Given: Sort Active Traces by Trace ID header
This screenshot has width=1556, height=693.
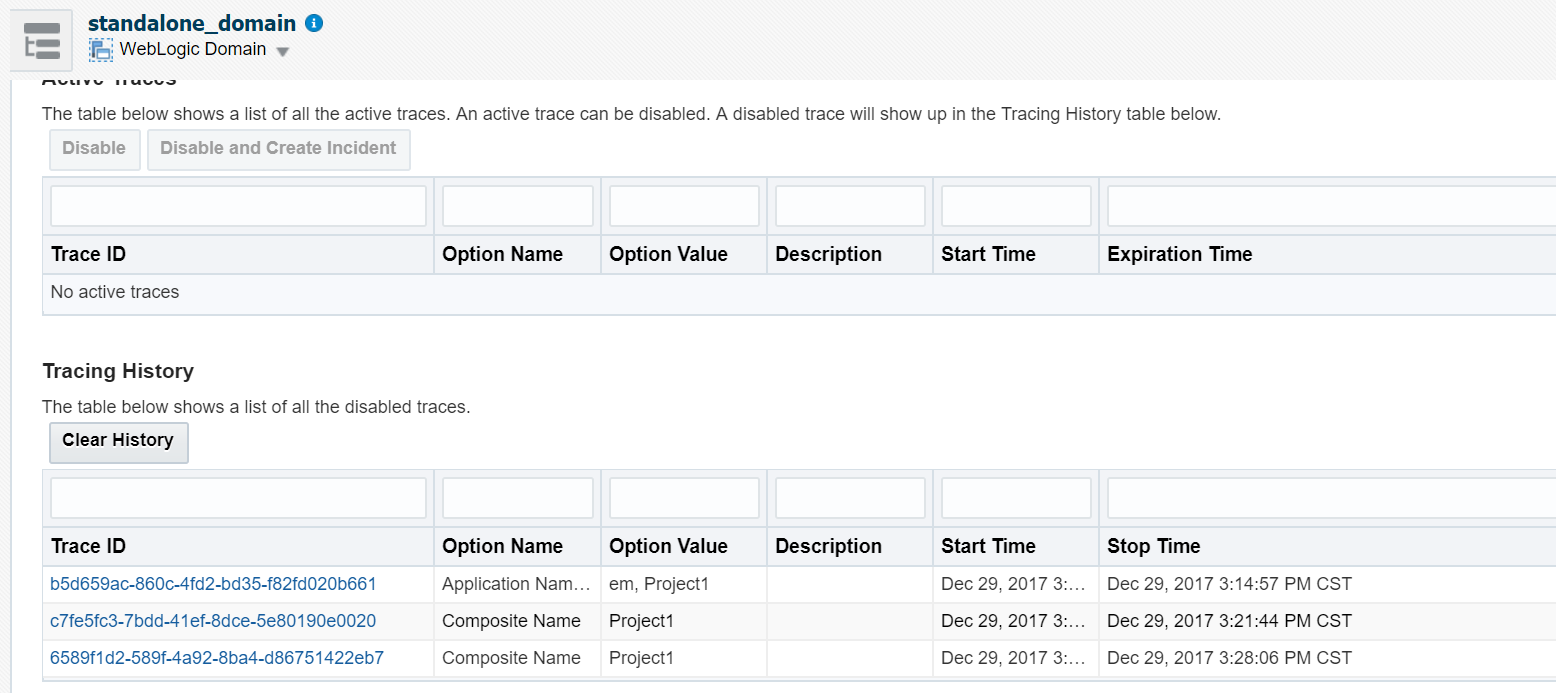Looking at the screenshot, I should pyautogui.click(x=88, y=254).
